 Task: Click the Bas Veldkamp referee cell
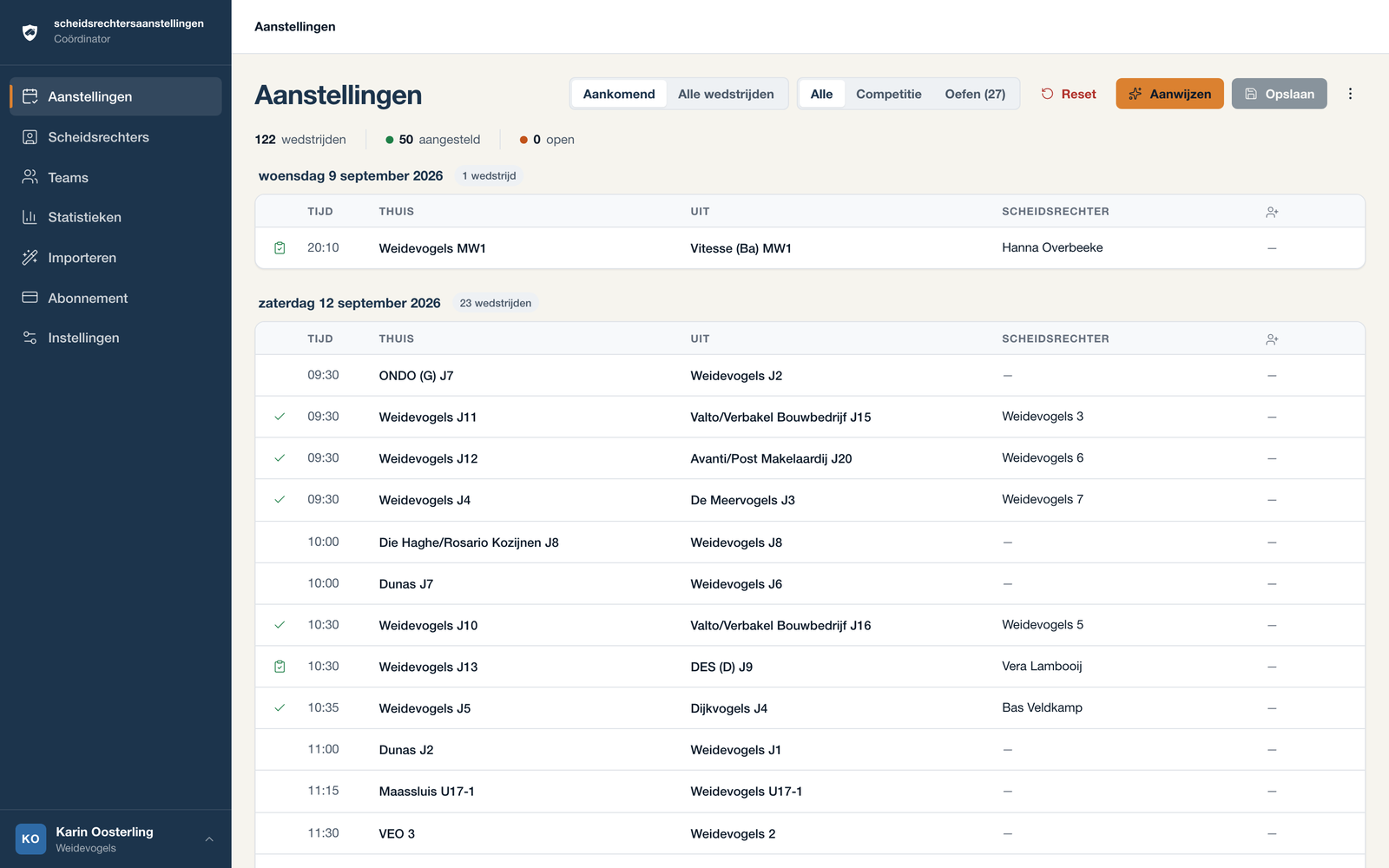pyautogui.click(x=1042, y=707)
